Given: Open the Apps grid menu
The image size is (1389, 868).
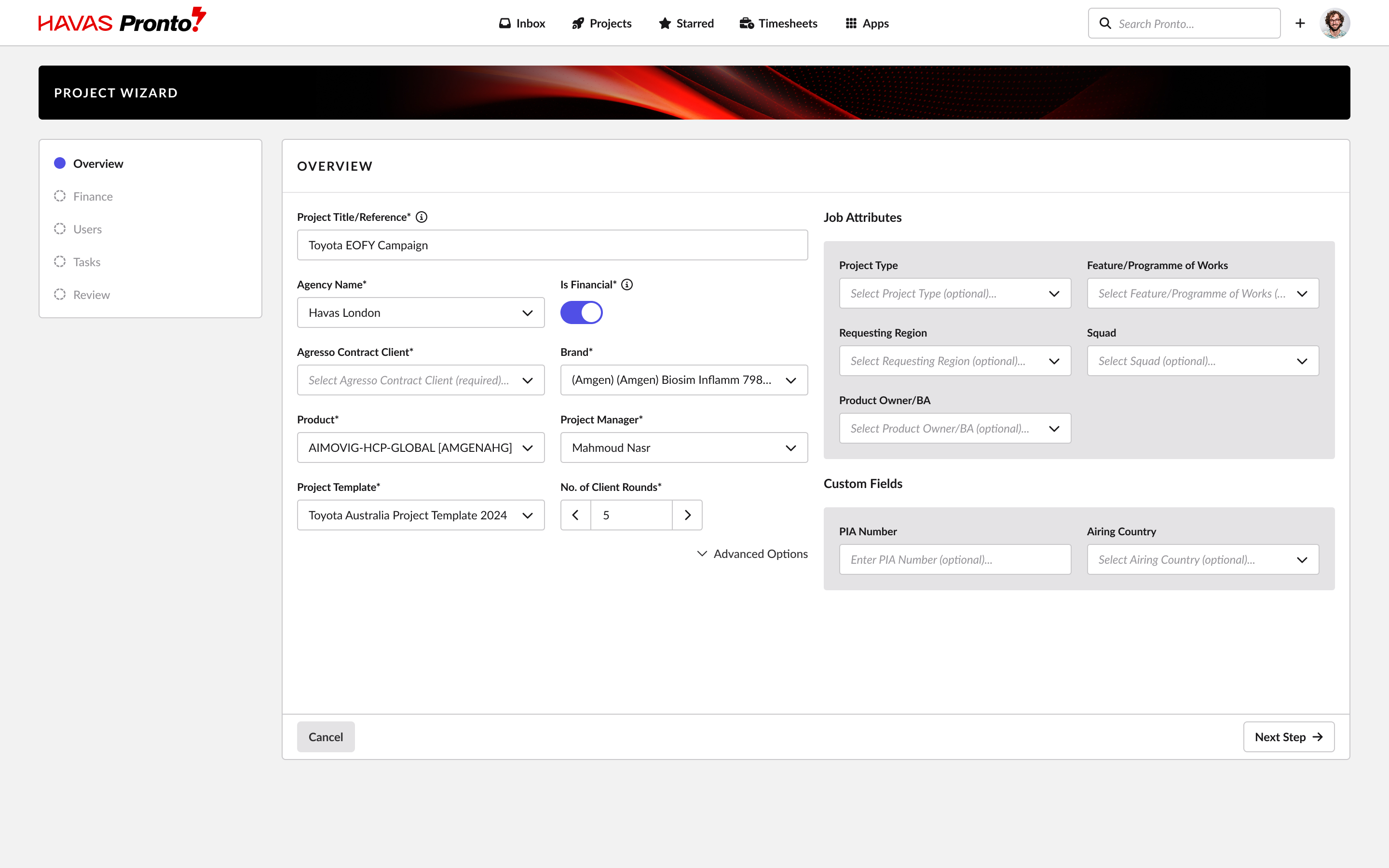Looking at the screenshot, I should point(867,24).
